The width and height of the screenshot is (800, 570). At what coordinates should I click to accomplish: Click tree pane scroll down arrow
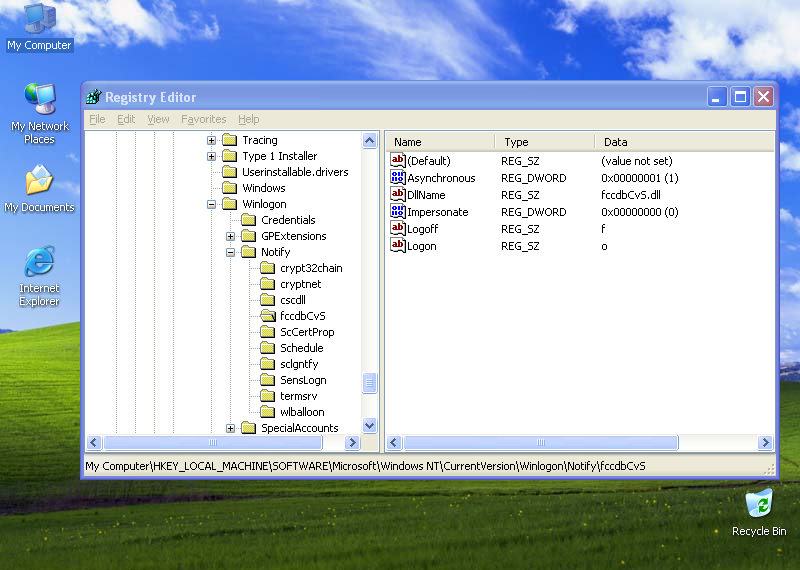(369, 425)
